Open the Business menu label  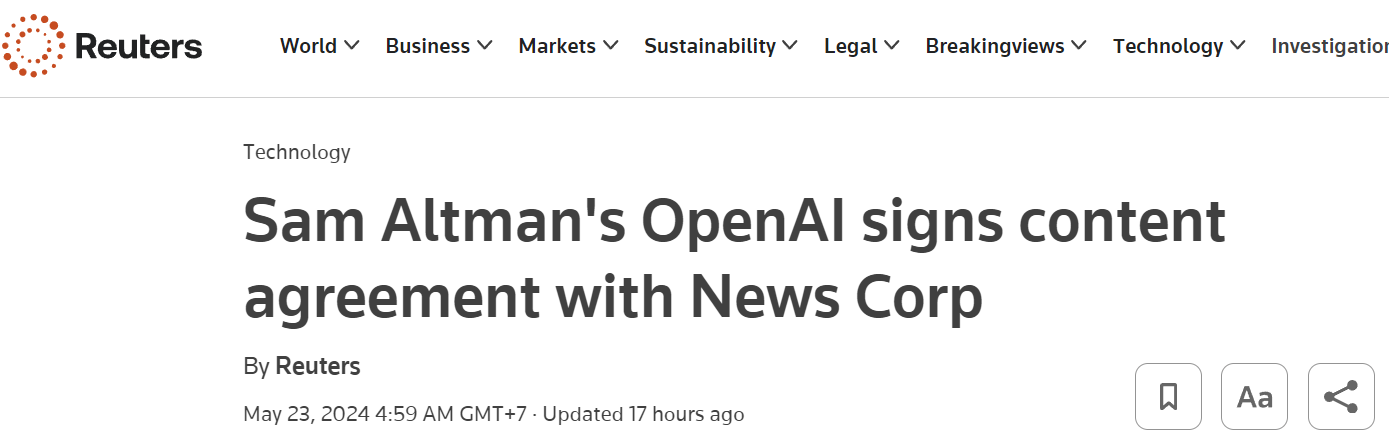coord(427,46)
